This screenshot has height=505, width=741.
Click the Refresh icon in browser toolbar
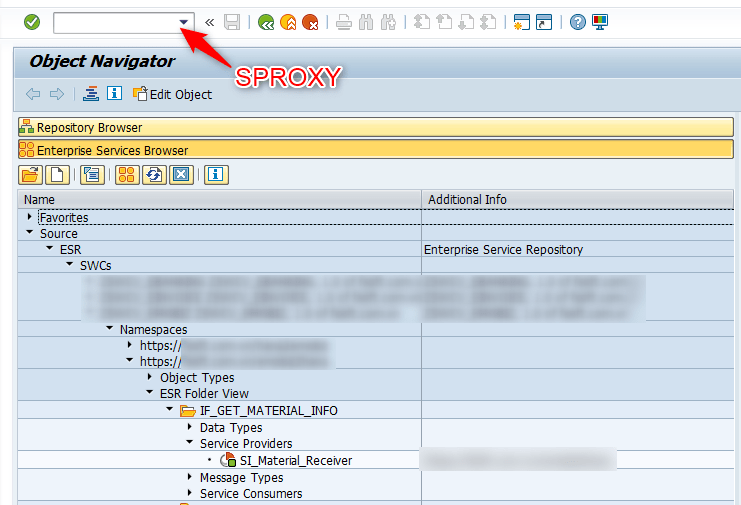pos(153,175)
